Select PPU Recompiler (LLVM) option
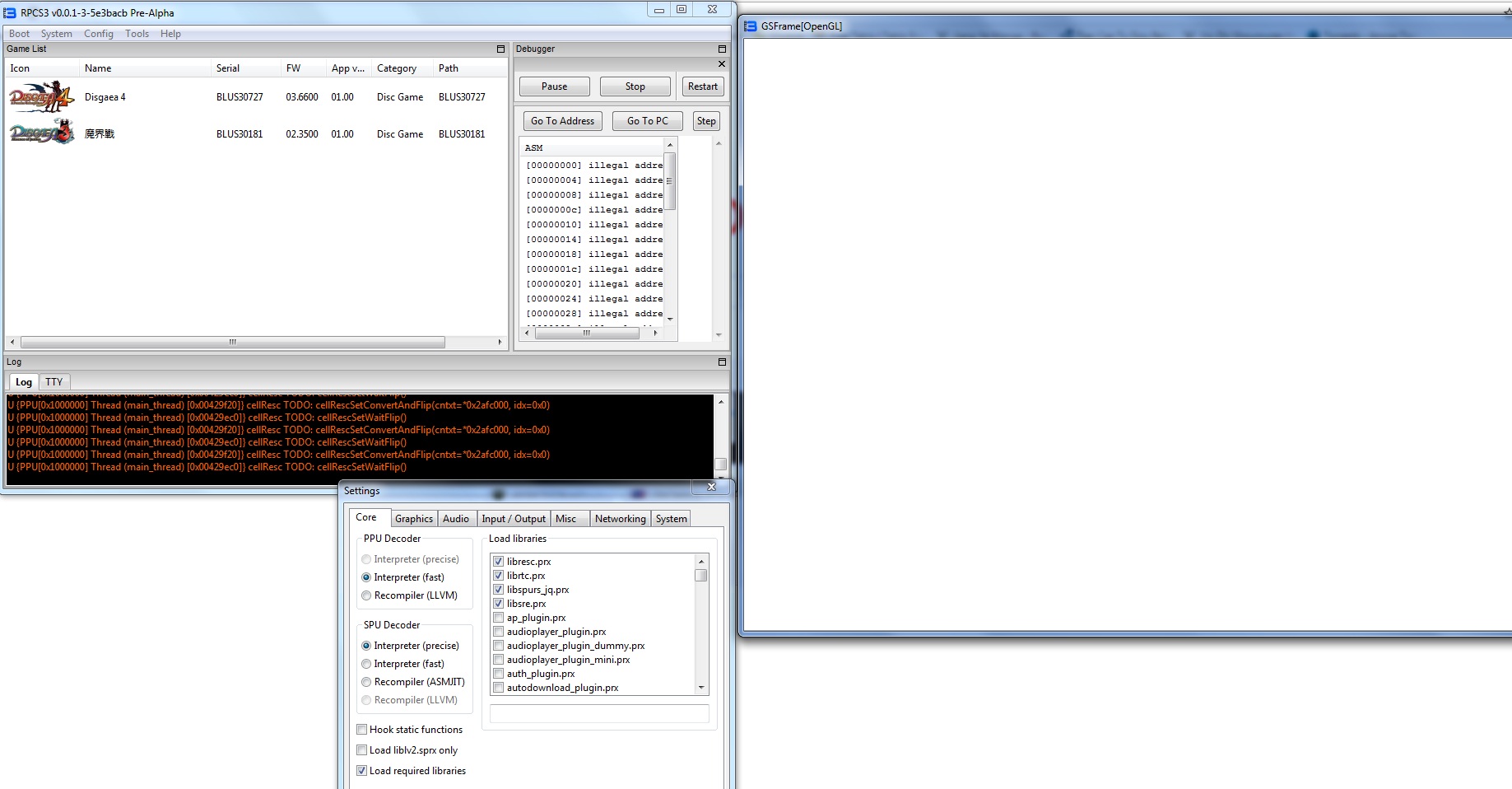The image size is (1512, 789). pos(366,595)
